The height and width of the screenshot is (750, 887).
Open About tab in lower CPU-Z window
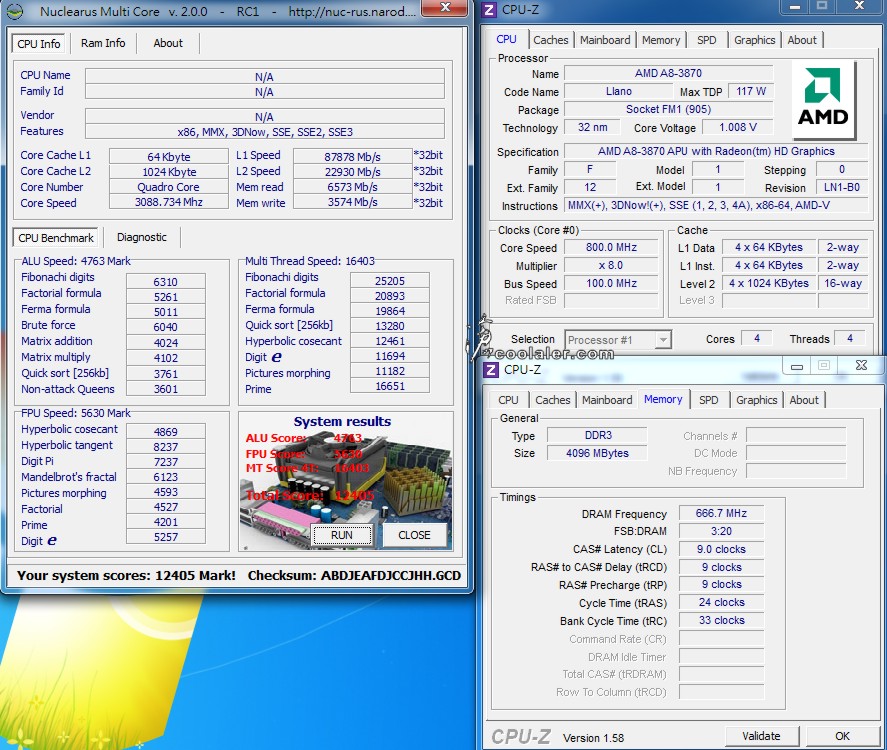[x=804, y=400]
